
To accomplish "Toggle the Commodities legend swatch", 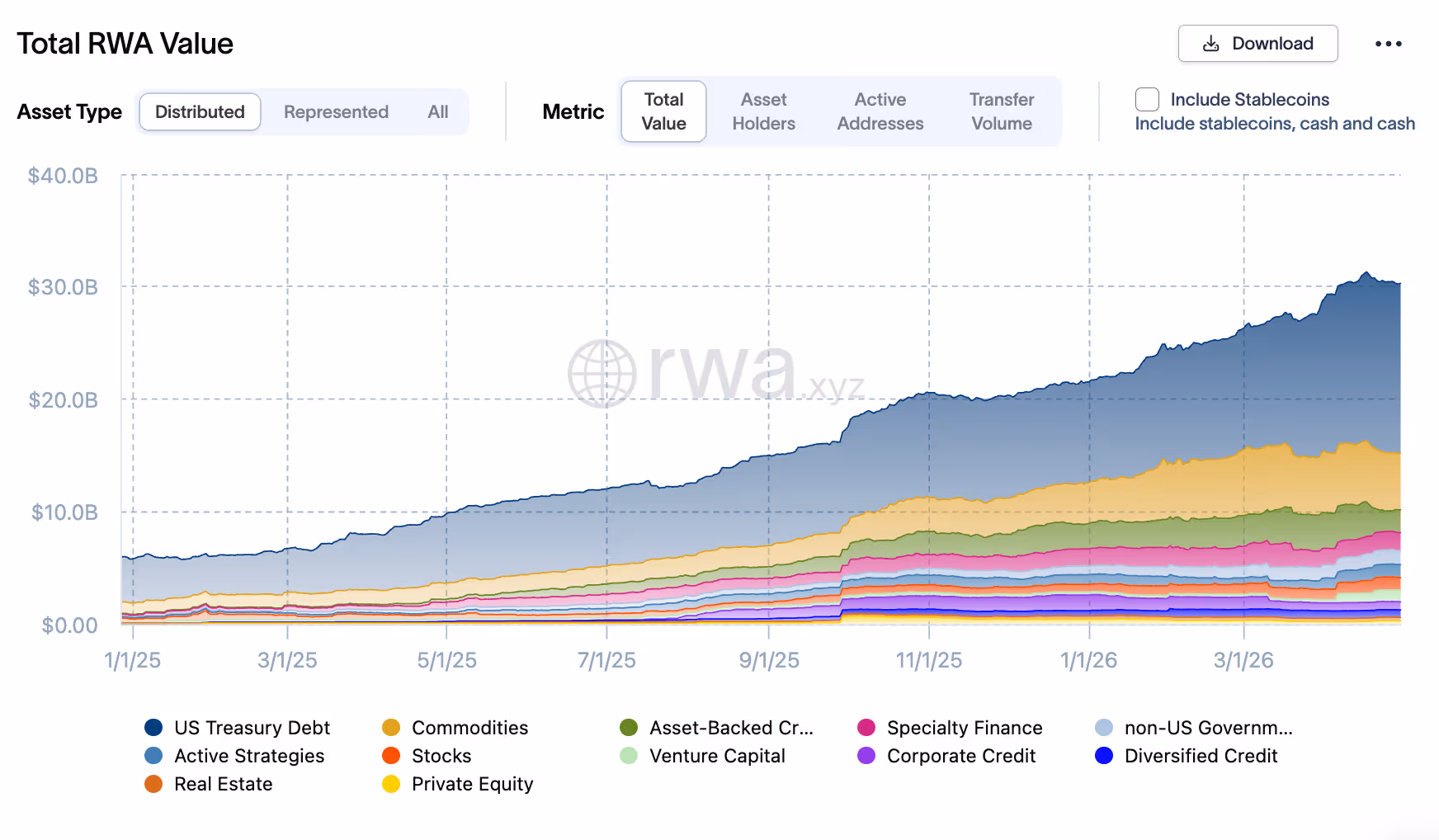I will [x=391, y=728].
